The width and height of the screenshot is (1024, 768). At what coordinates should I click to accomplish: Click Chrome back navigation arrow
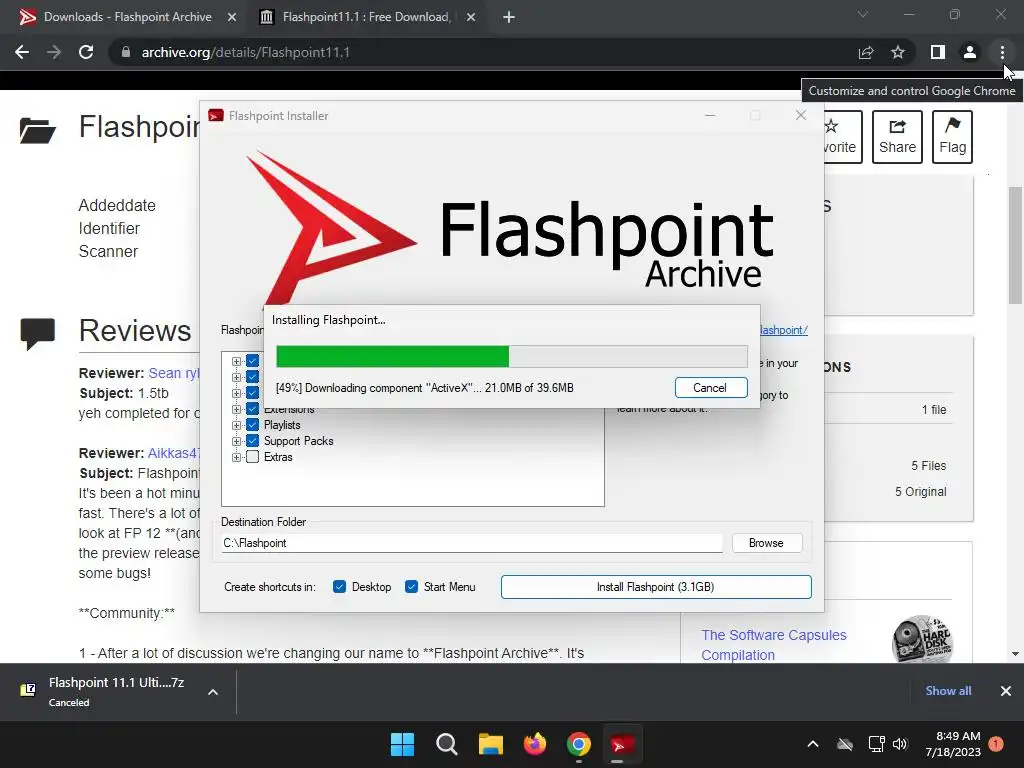[x=22, y=52]
